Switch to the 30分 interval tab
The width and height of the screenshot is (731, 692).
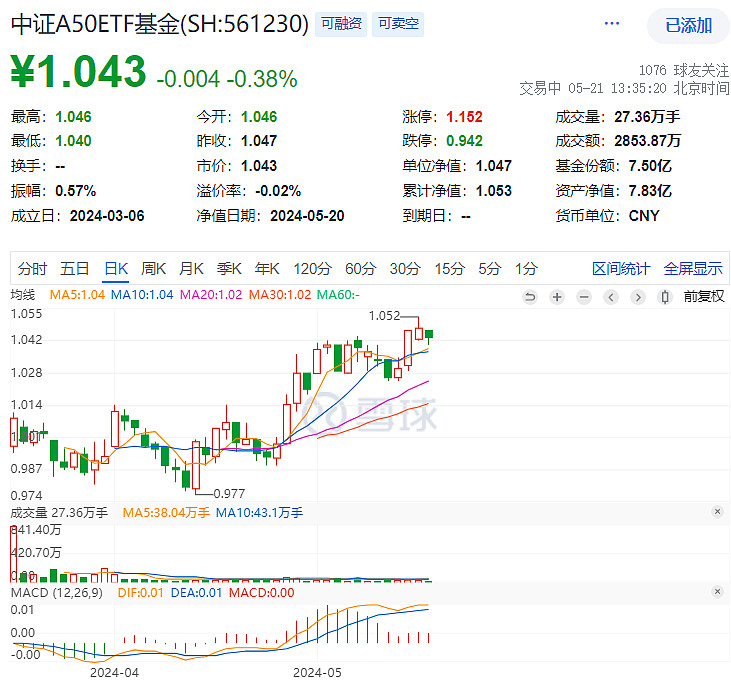[x=405, y=269]
